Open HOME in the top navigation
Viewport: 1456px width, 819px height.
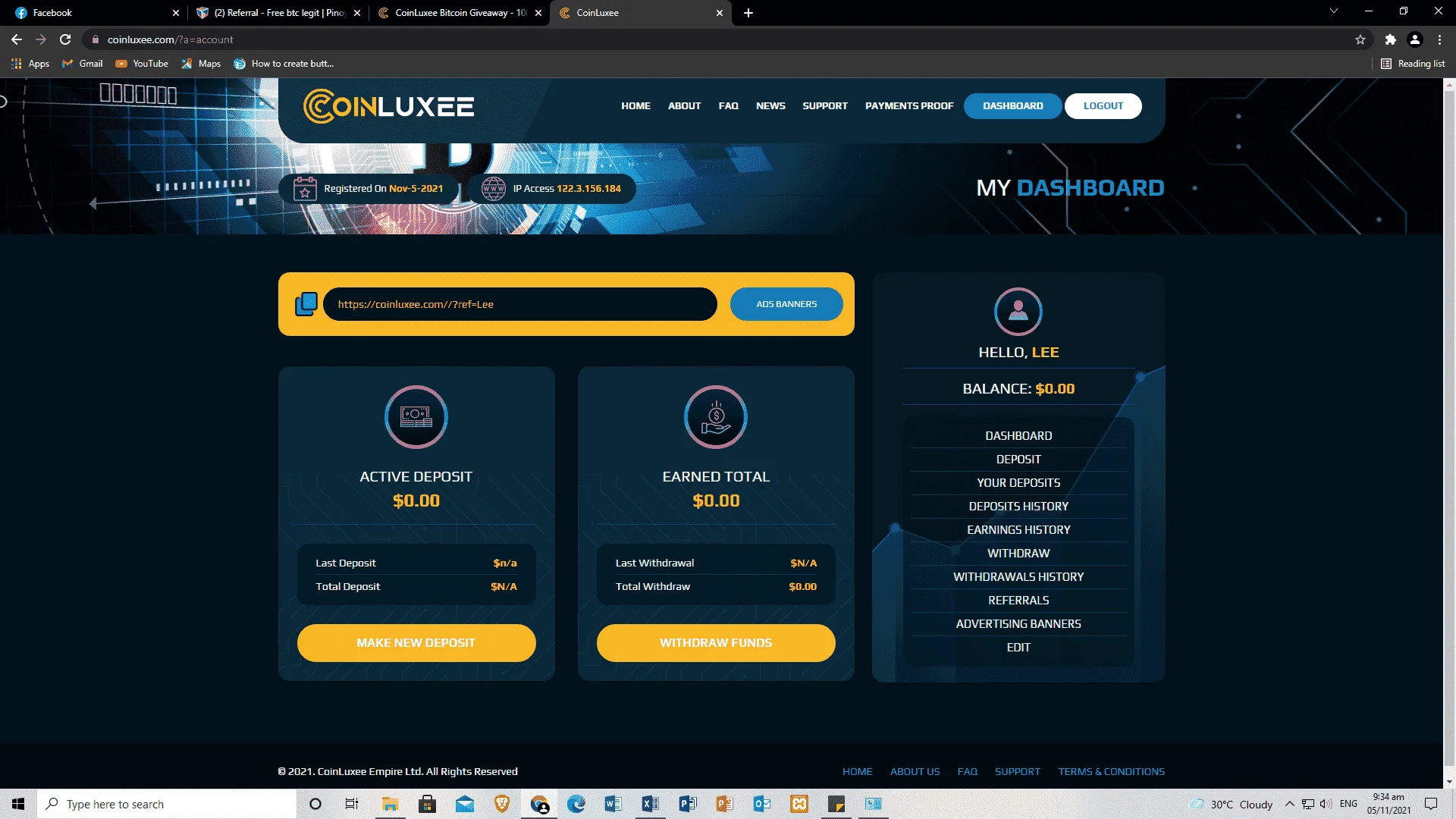(x=635, y=106)
